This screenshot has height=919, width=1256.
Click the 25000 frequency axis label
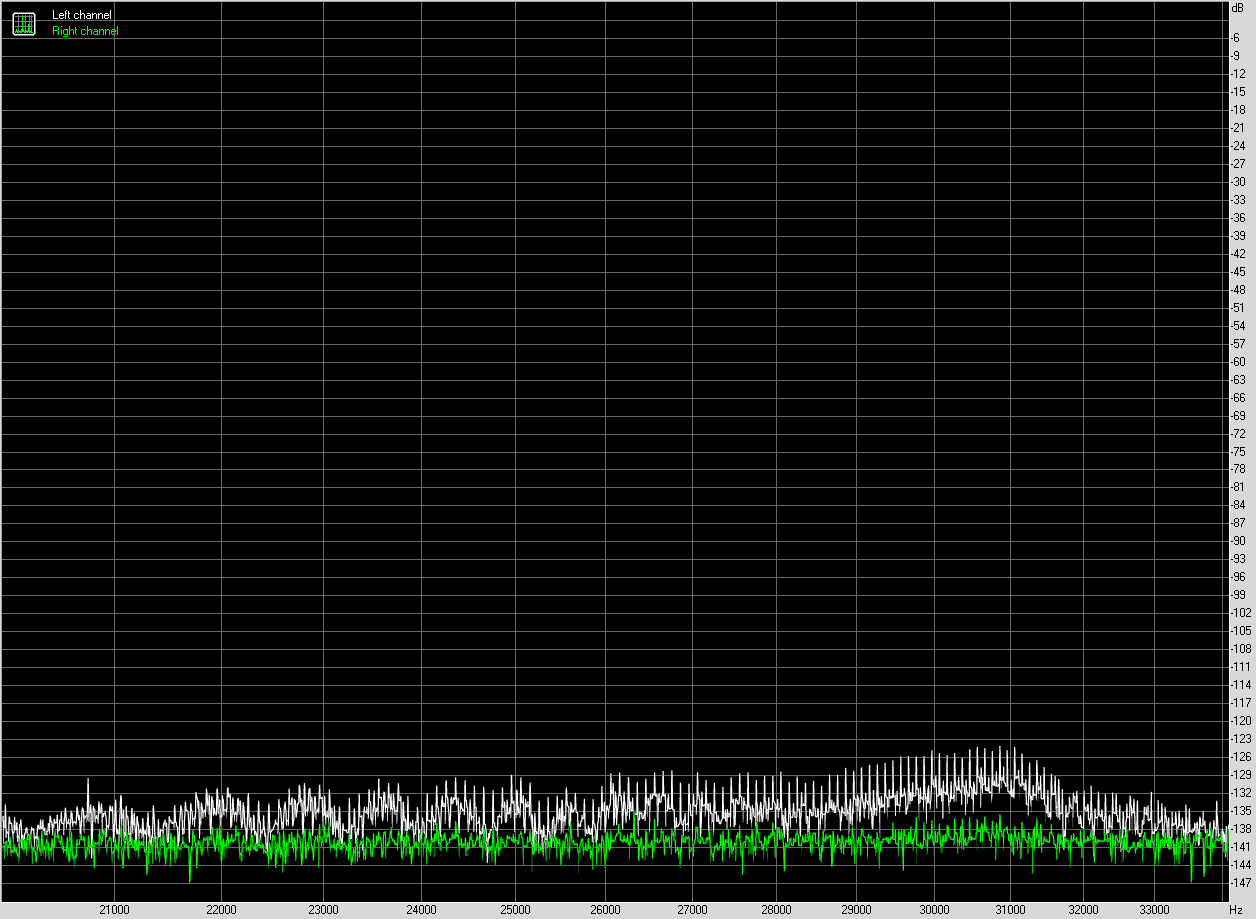pos(515,909)
